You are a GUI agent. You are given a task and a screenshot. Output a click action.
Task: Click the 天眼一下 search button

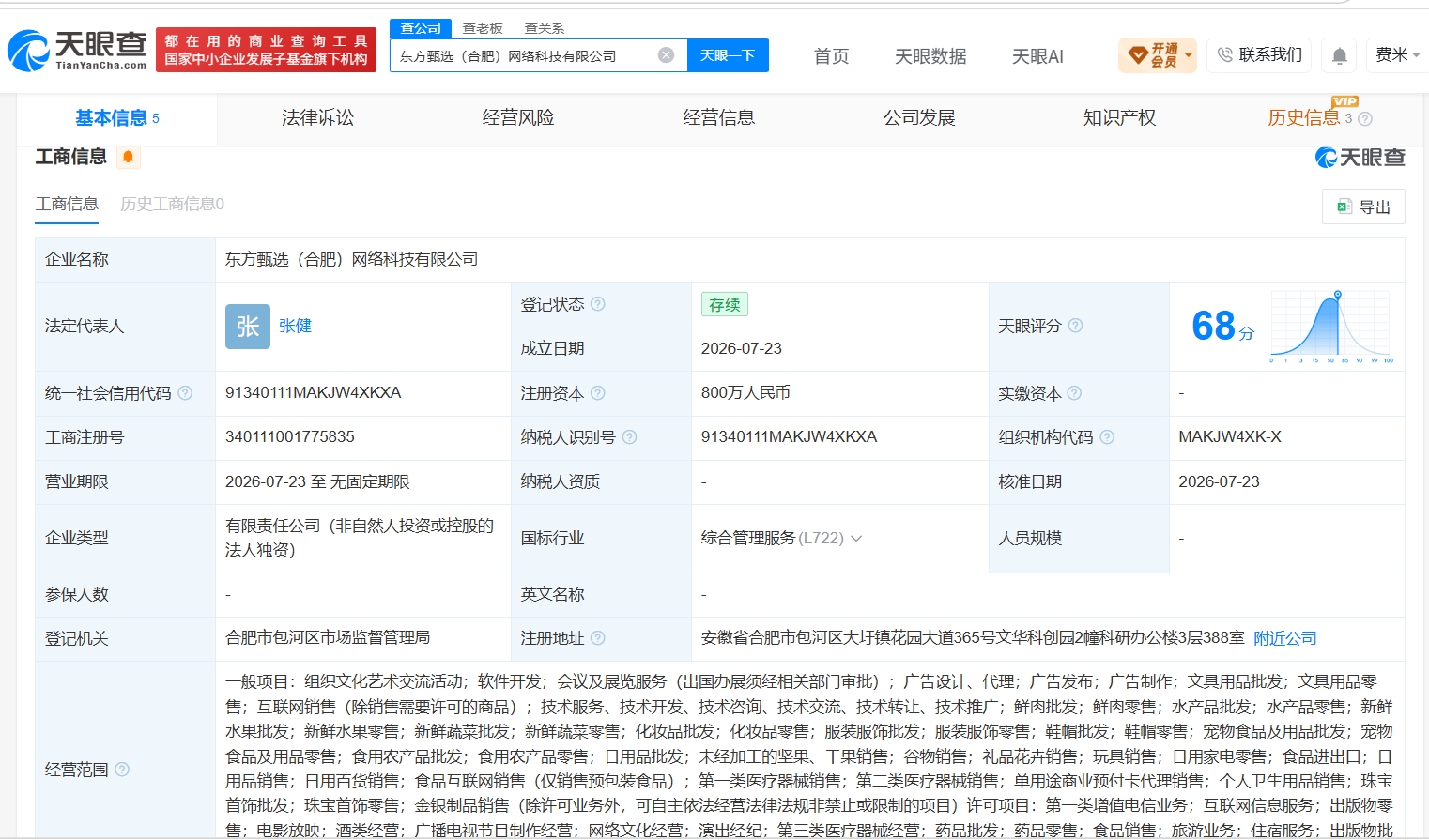(x=728, y=55)
